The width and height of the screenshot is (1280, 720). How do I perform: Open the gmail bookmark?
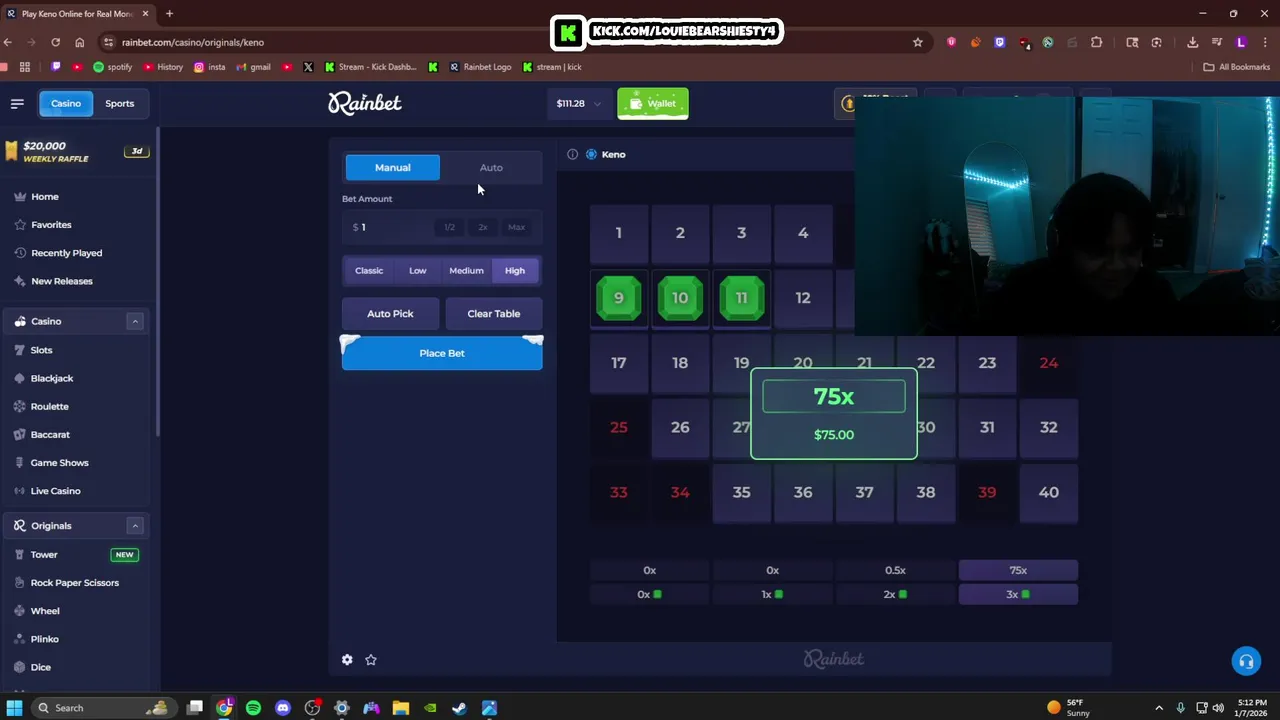tap(253, 67)
